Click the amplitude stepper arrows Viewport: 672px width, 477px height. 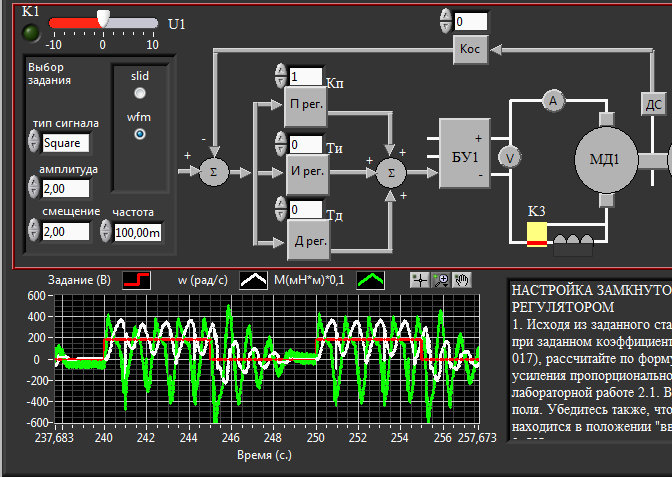(x=34, y=187)
